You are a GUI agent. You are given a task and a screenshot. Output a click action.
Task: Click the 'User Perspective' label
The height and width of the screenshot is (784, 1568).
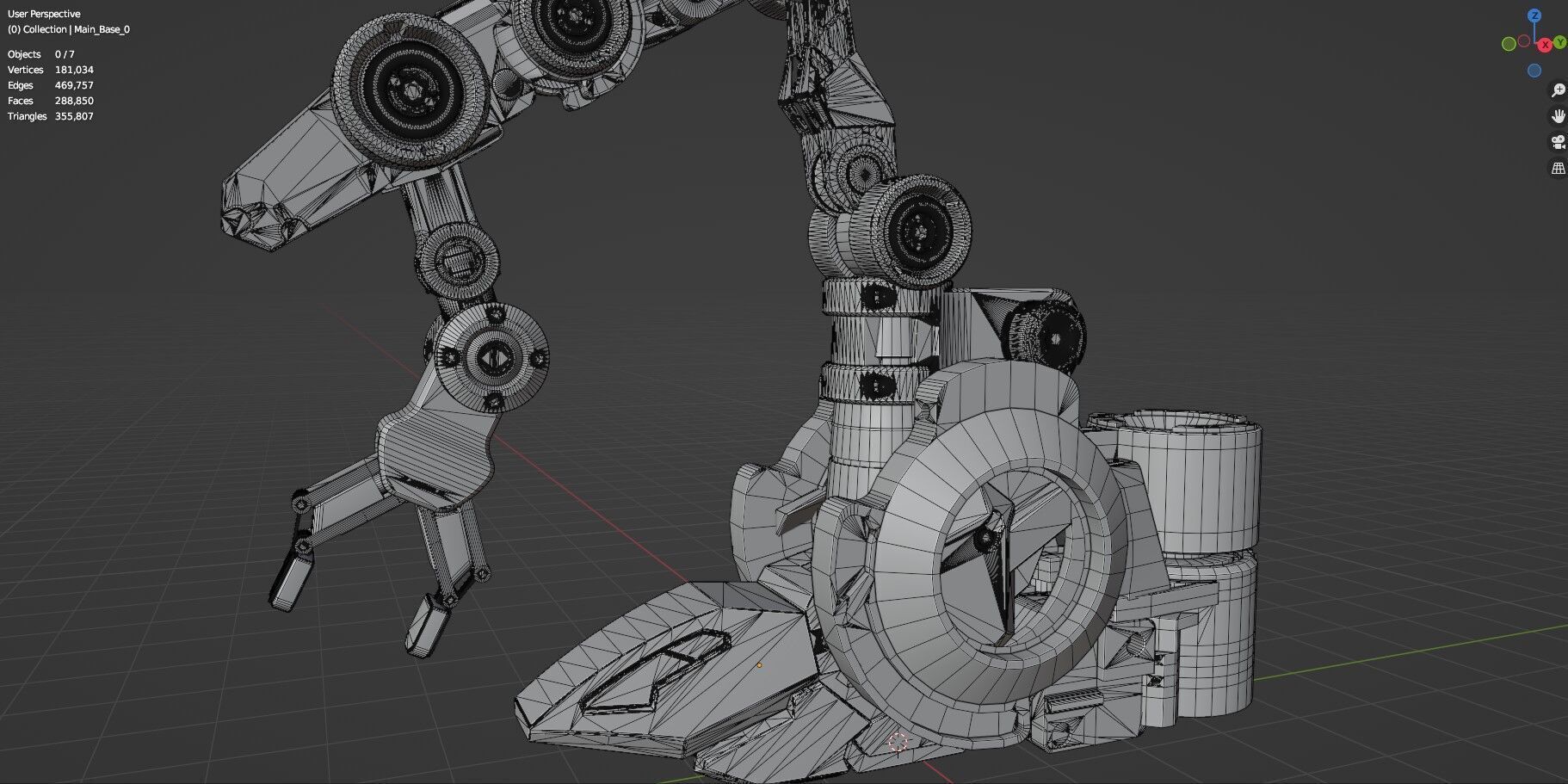(44, 14)
